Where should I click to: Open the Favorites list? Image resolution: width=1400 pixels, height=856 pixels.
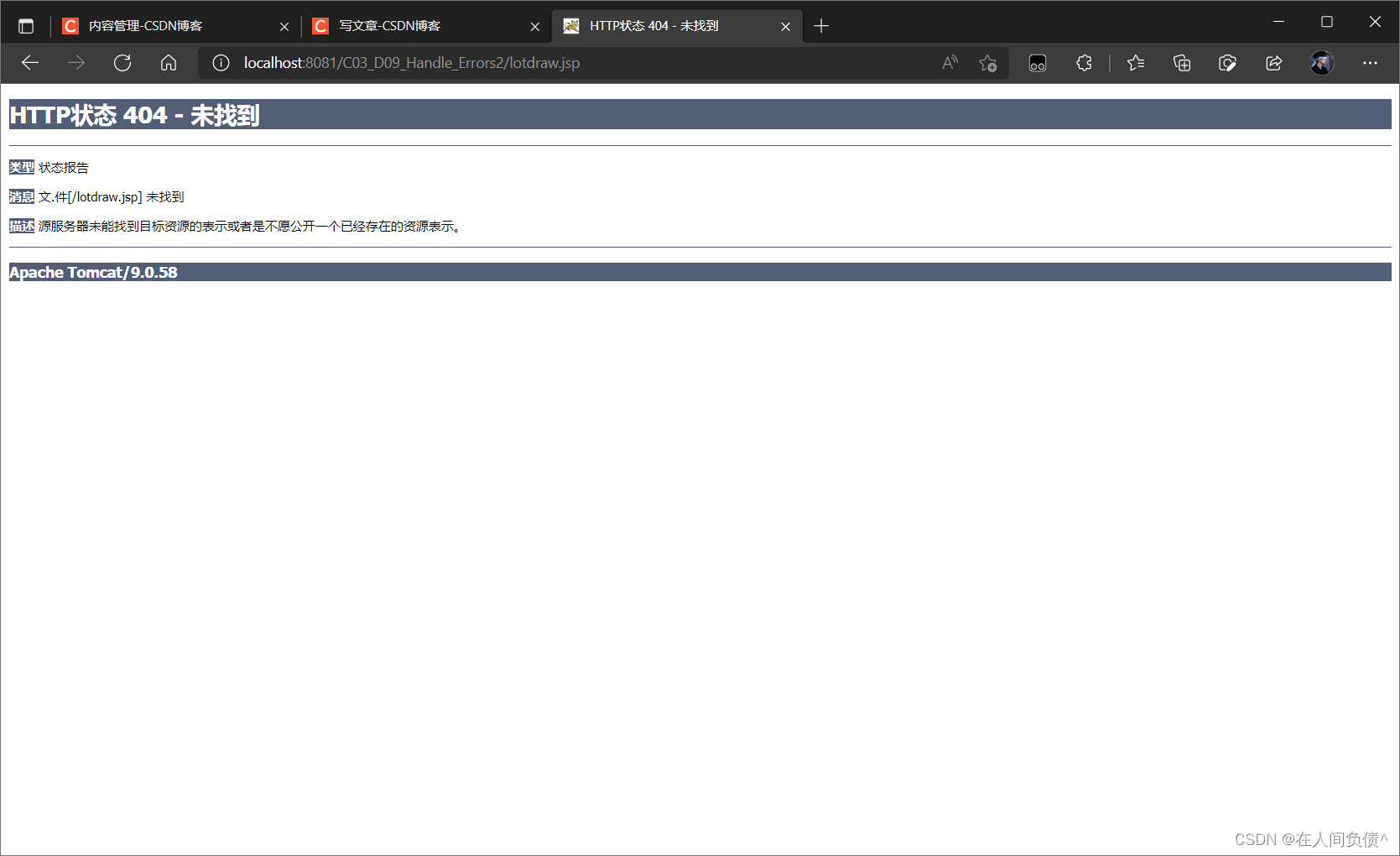click(x=1136, y=63)
